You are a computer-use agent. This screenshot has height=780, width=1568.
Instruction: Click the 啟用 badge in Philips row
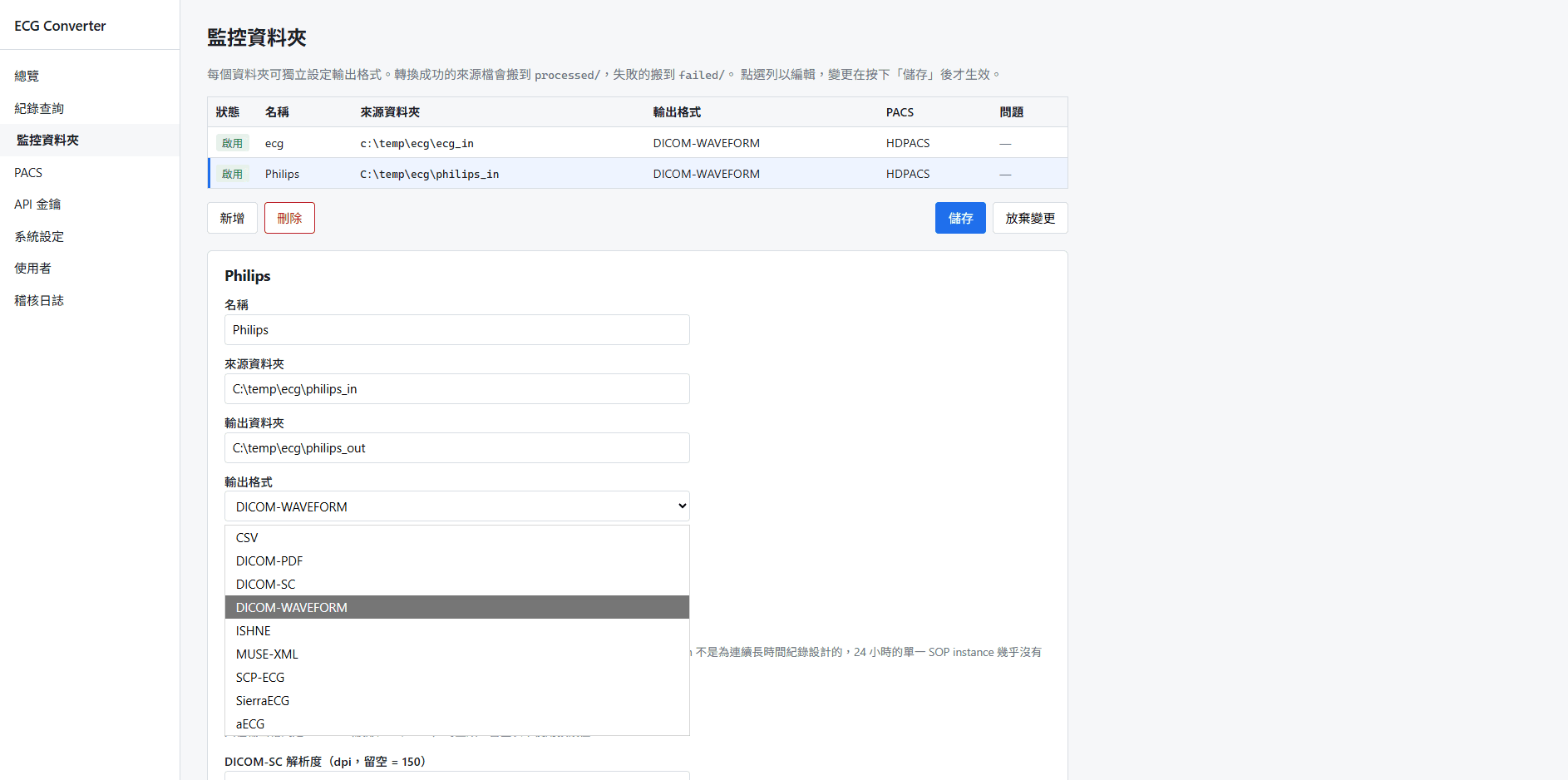(232, 174)
